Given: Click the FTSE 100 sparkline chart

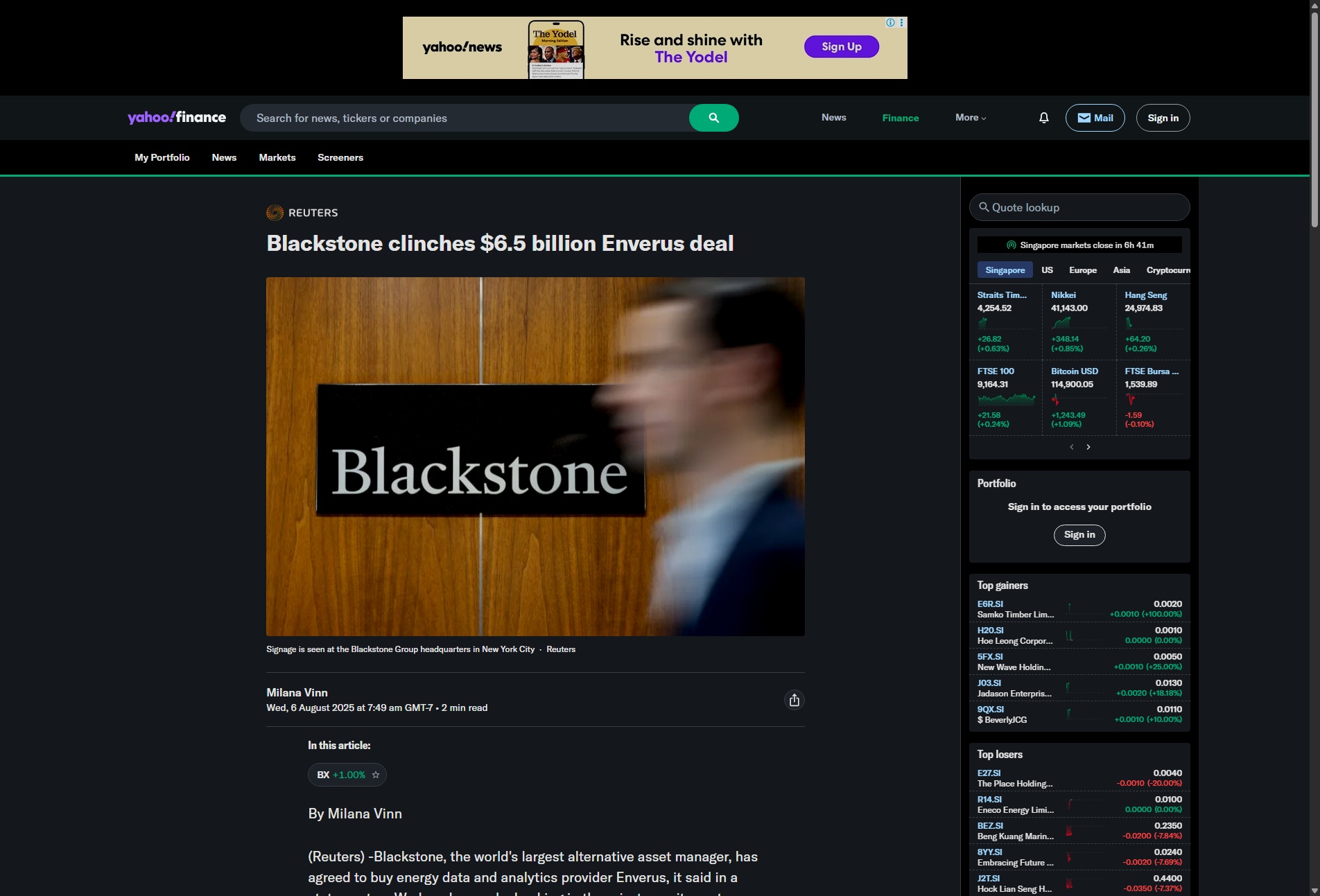Looking at the screenshot, I should point(1006,399).
